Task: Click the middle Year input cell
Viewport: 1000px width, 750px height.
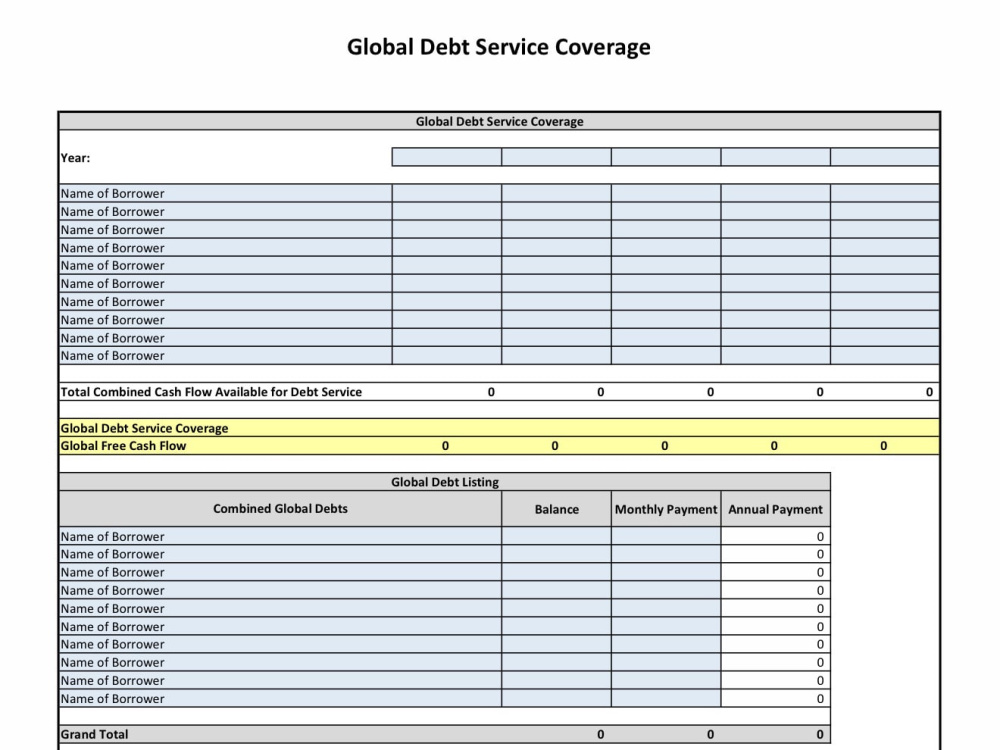Action: 666,157
